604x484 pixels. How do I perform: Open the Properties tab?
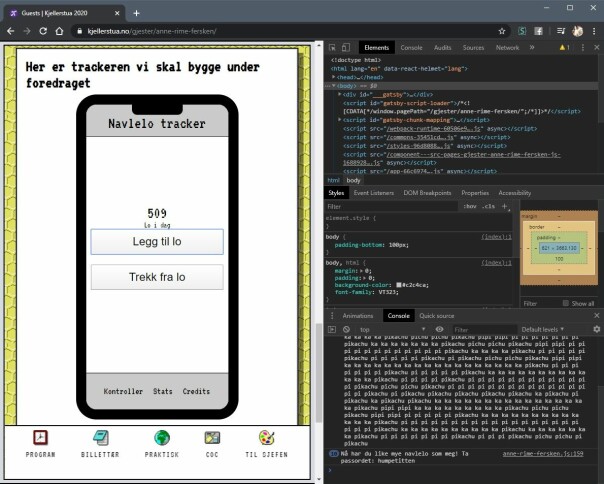475,193
